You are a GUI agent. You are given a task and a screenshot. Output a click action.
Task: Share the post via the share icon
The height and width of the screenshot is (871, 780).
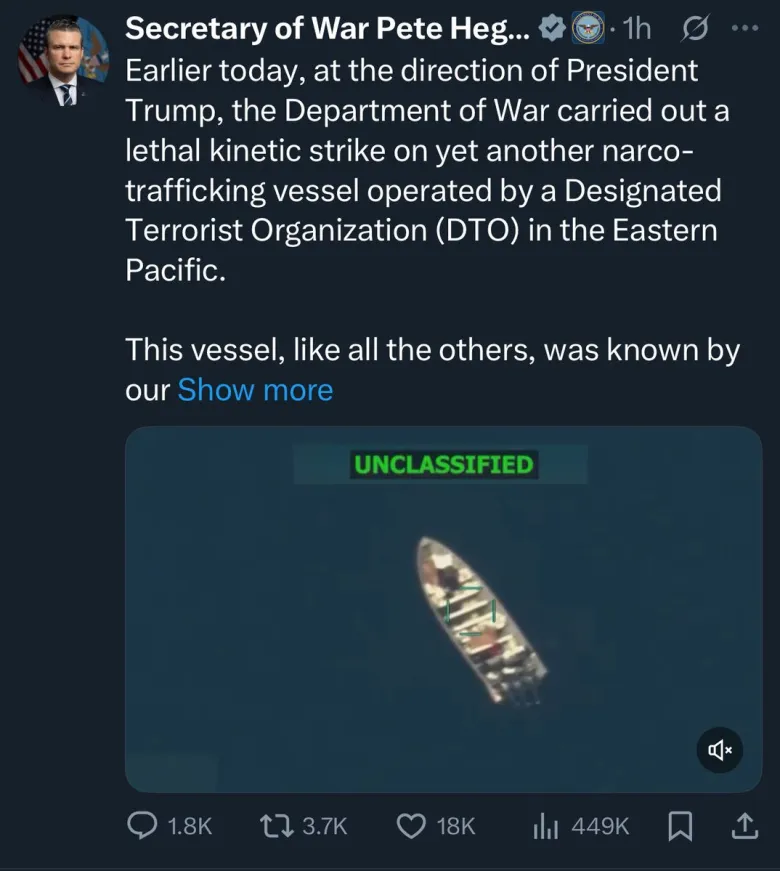click(x=743, y=825)
